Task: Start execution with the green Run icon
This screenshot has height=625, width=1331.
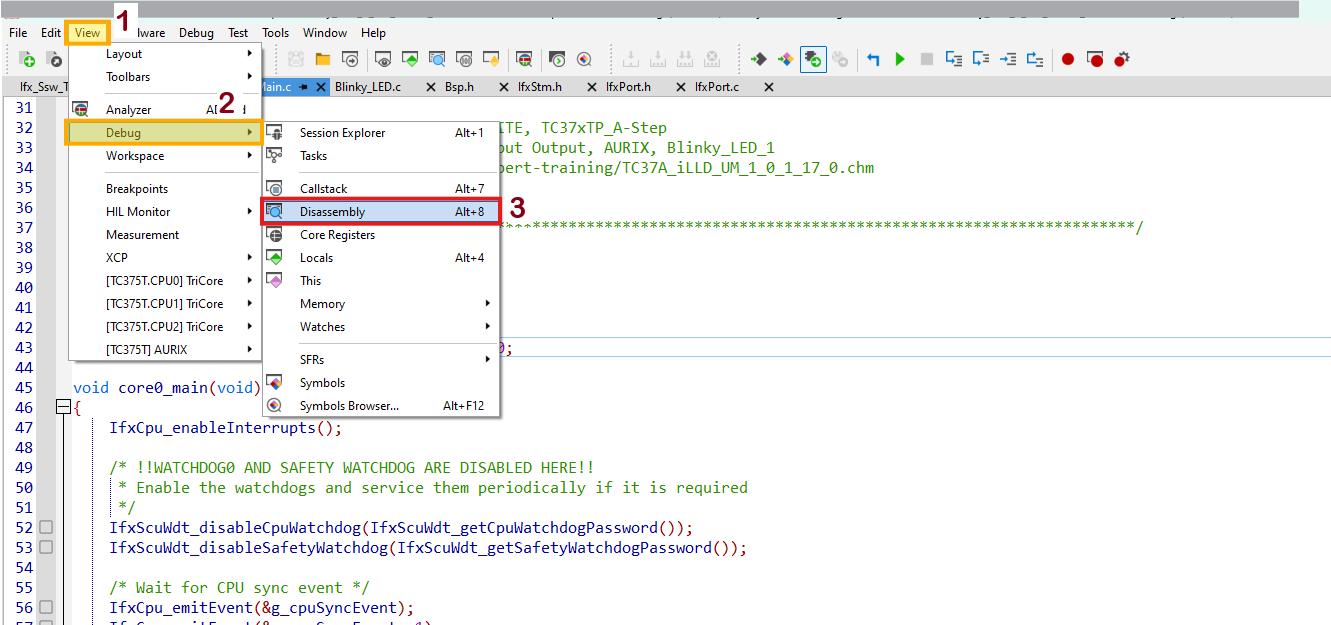Action: tap(899, 59)
